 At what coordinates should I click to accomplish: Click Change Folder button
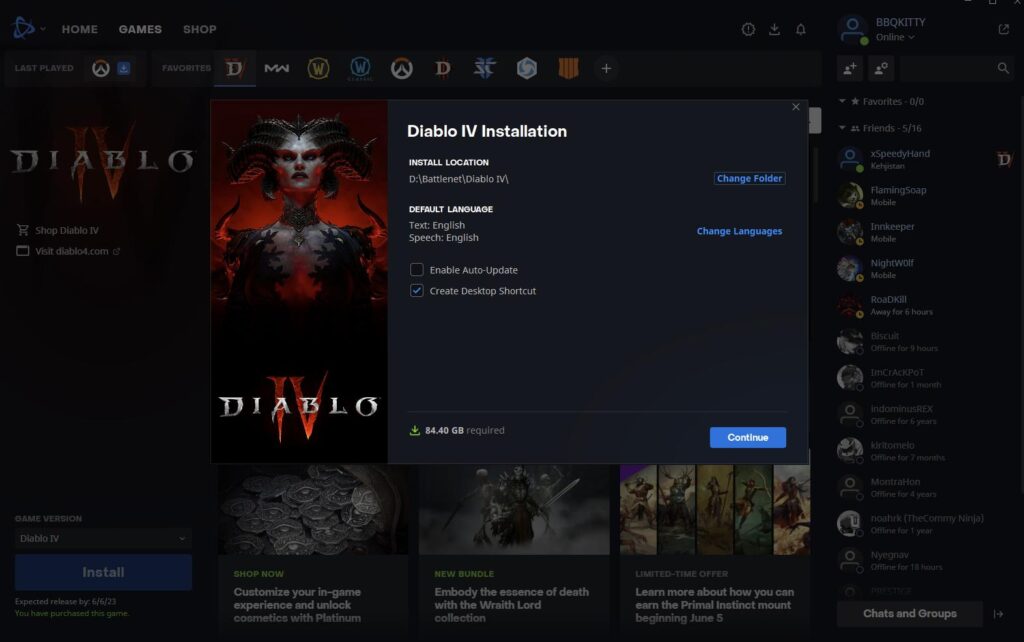click(749, 178)
